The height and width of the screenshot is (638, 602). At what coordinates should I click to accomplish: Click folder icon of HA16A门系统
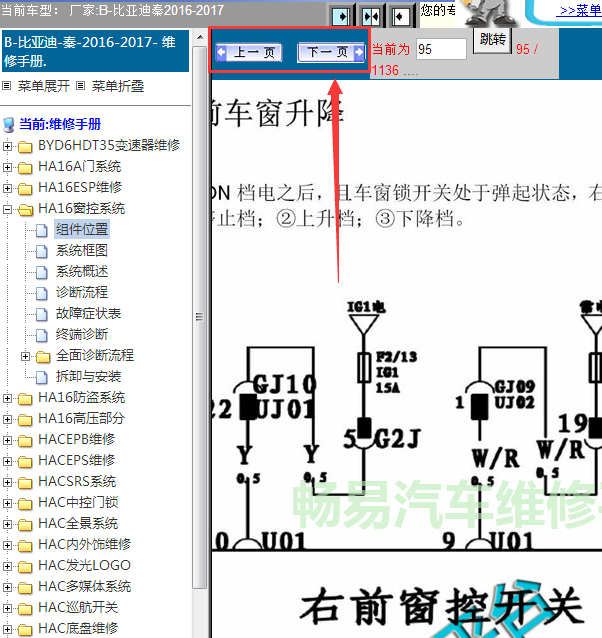25,168
